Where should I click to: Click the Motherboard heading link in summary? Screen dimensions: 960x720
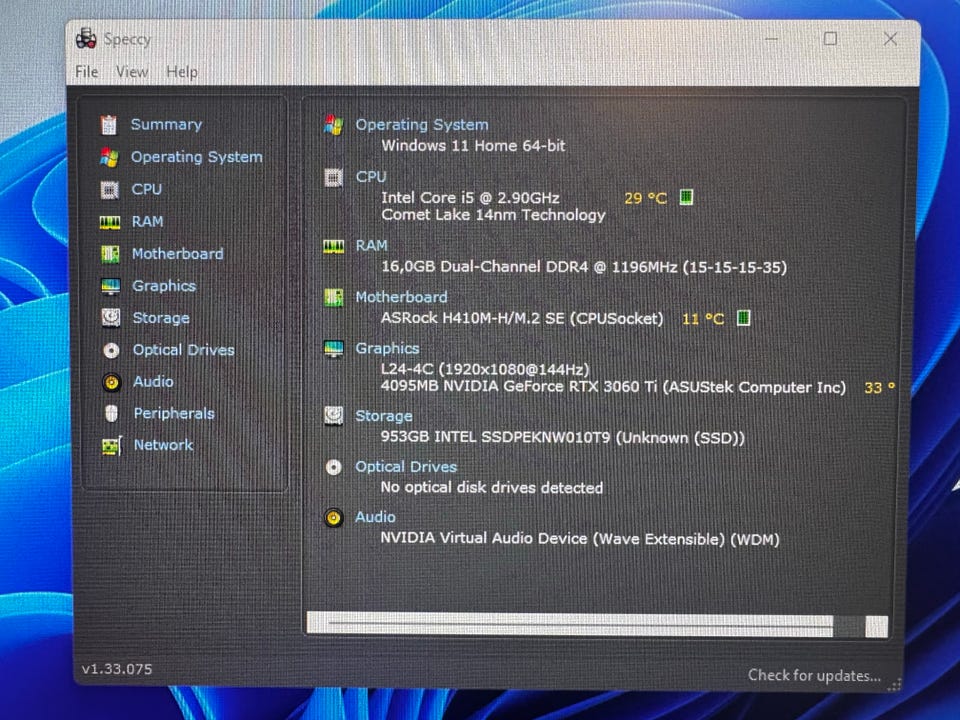pyautogui.click(x=401, y=297)
